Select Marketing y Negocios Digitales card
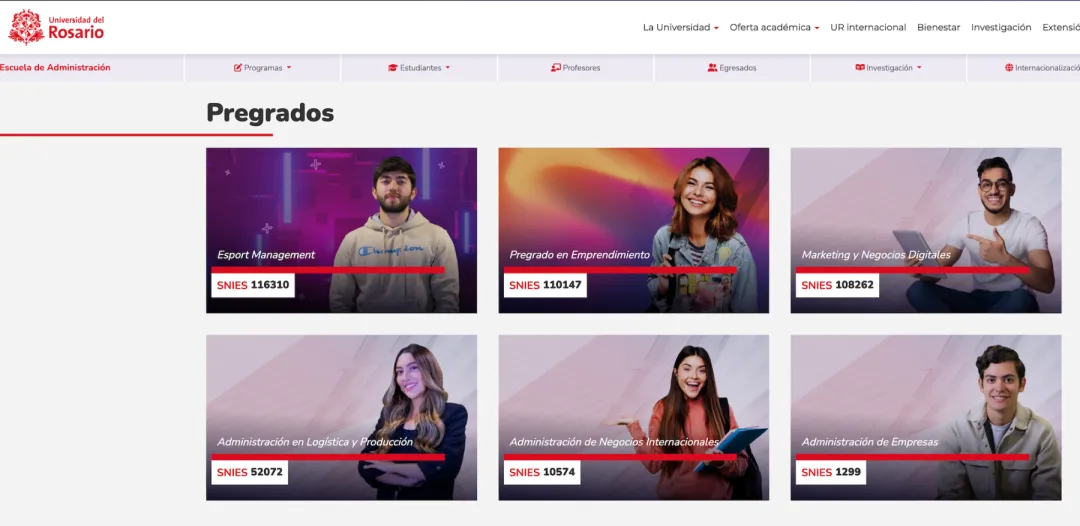1080x526 pixels. [926, 231]
